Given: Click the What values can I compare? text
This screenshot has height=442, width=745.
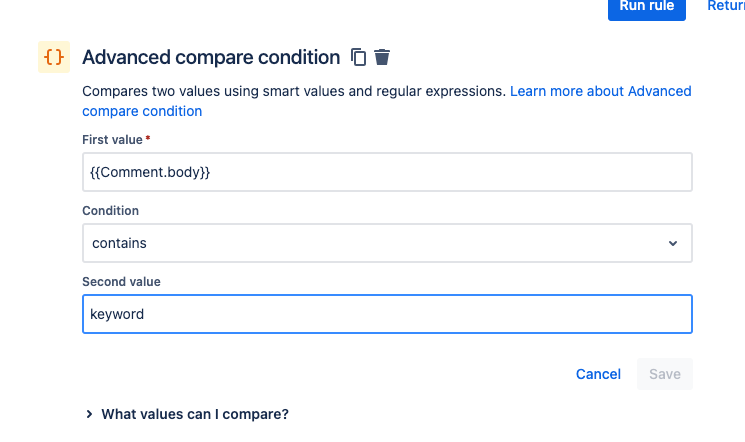Looking at the screenshot, I should click(195, 414).
